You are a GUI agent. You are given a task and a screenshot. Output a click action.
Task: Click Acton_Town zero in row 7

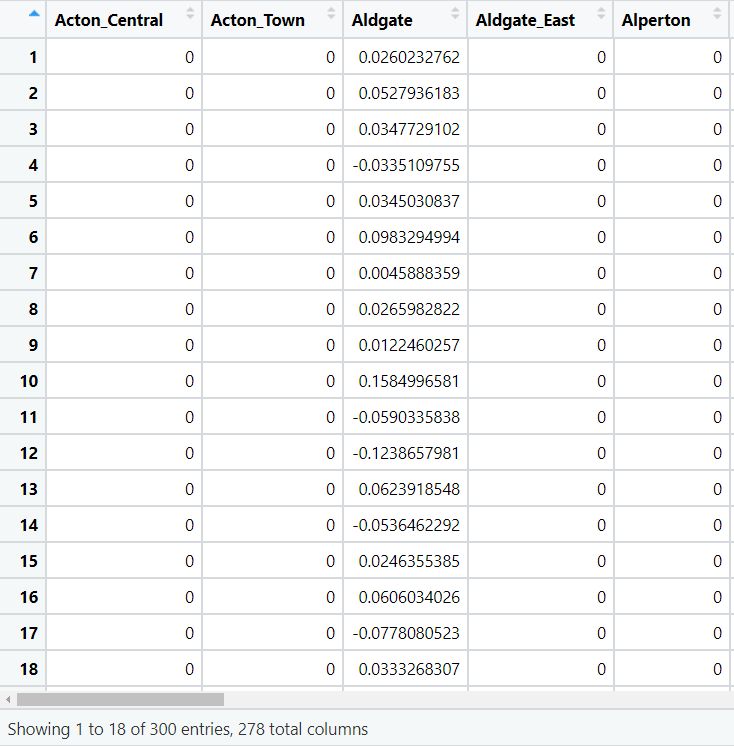(x=331, y=273)
